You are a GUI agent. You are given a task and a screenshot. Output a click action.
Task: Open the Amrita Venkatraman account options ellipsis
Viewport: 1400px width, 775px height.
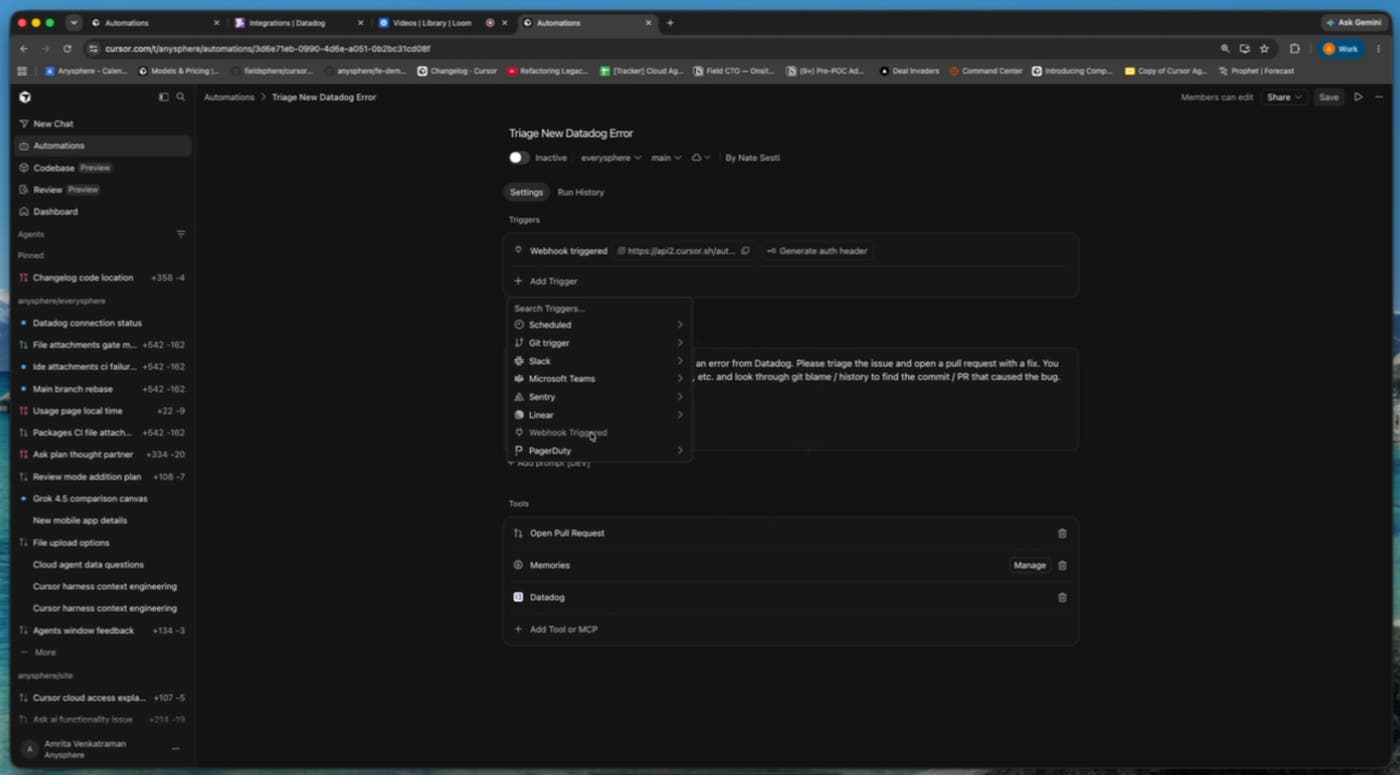point(175,749)
